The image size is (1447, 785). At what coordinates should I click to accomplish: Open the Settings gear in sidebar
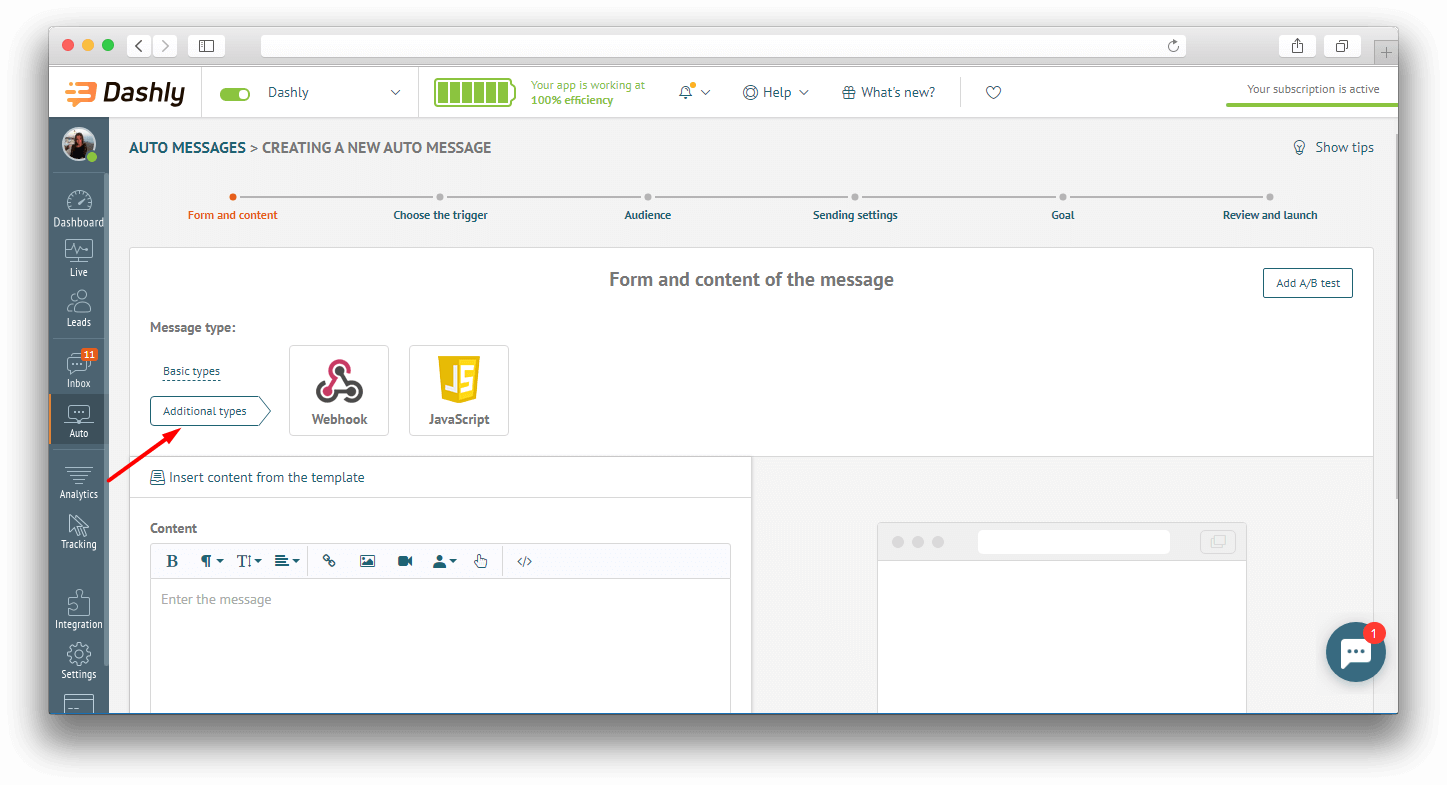click(78, 660)
